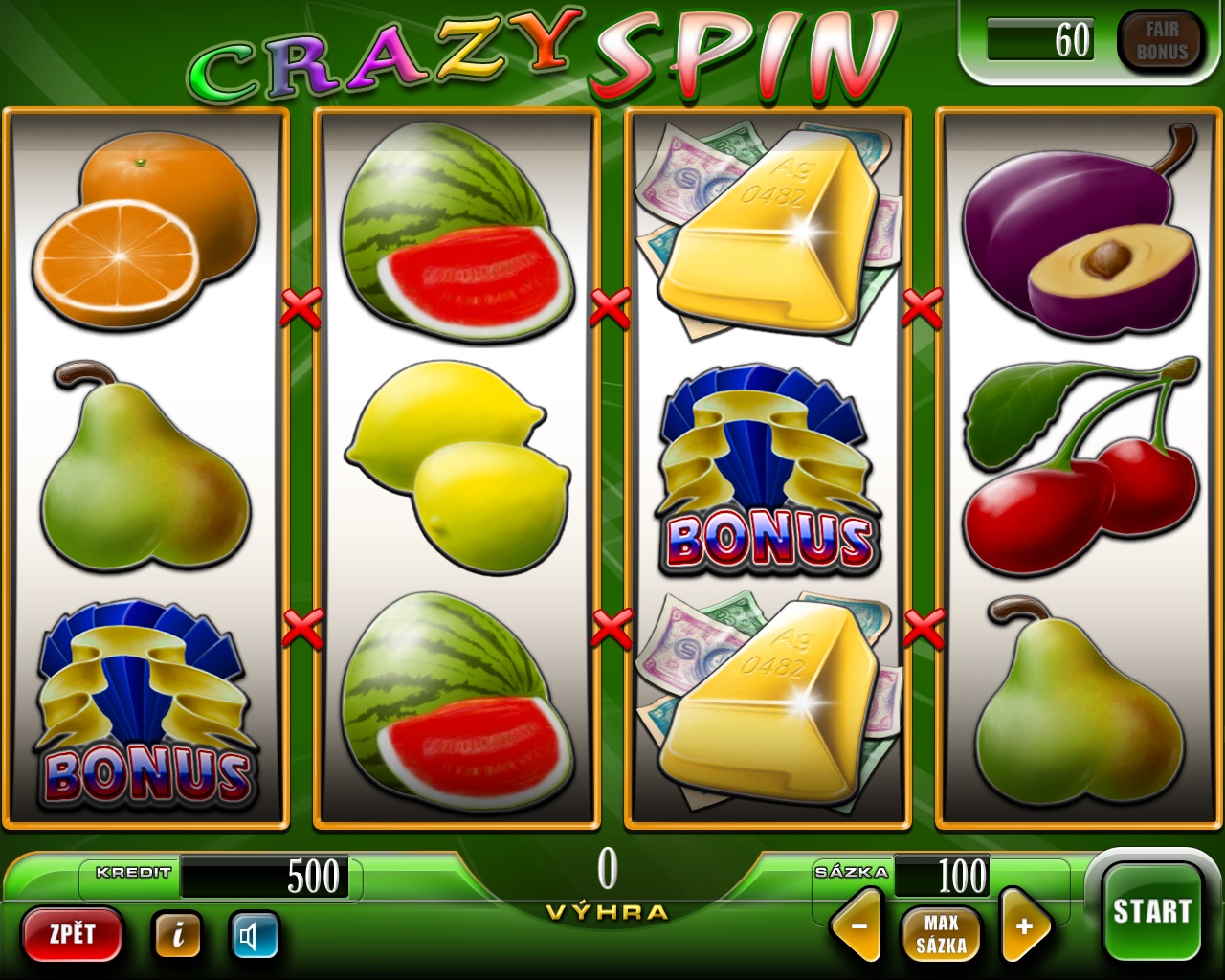The image size is (1225, 980).
Task: Select the top watermelon on second reel
Action: [x=457, y=232]
